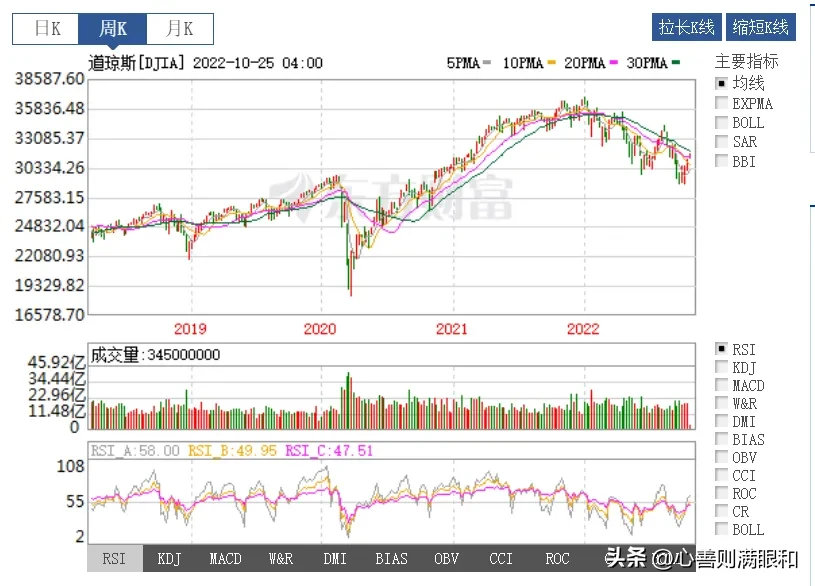Open the OBV tab in bottom bar
This screenshot has height=586, width=815.
(x=446, y=558)
